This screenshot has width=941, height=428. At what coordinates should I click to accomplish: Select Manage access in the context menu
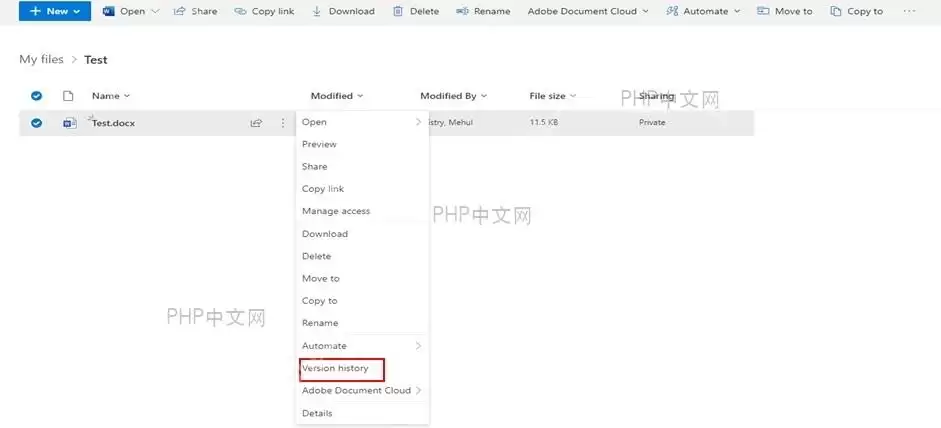coord(362,211)
